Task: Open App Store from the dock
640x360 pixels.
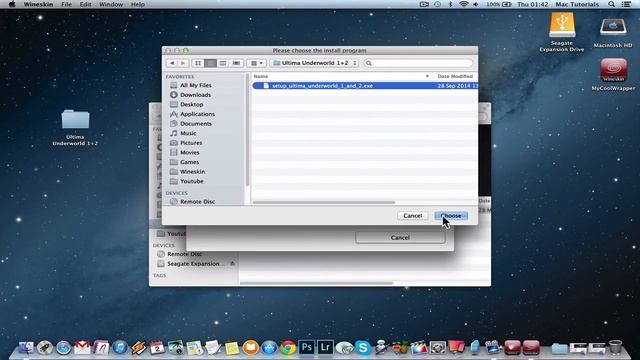Action: pyautogui.click(x=269, y=348)
